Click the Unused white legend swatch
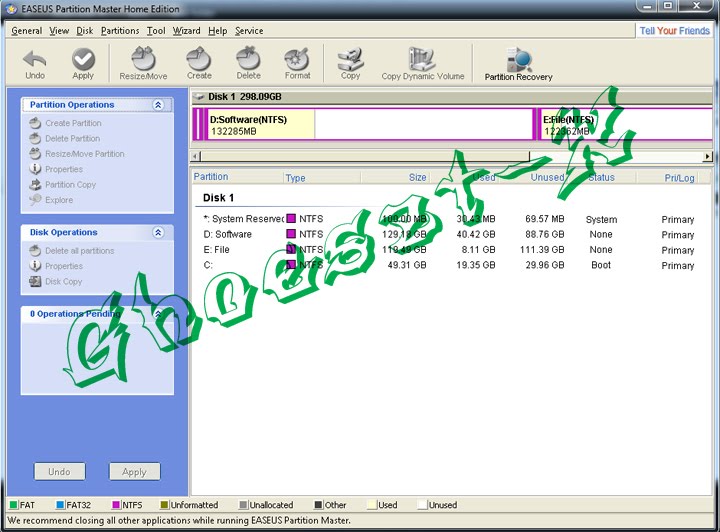This screenshot has height=532, width=720. click(x=422, y=505)
